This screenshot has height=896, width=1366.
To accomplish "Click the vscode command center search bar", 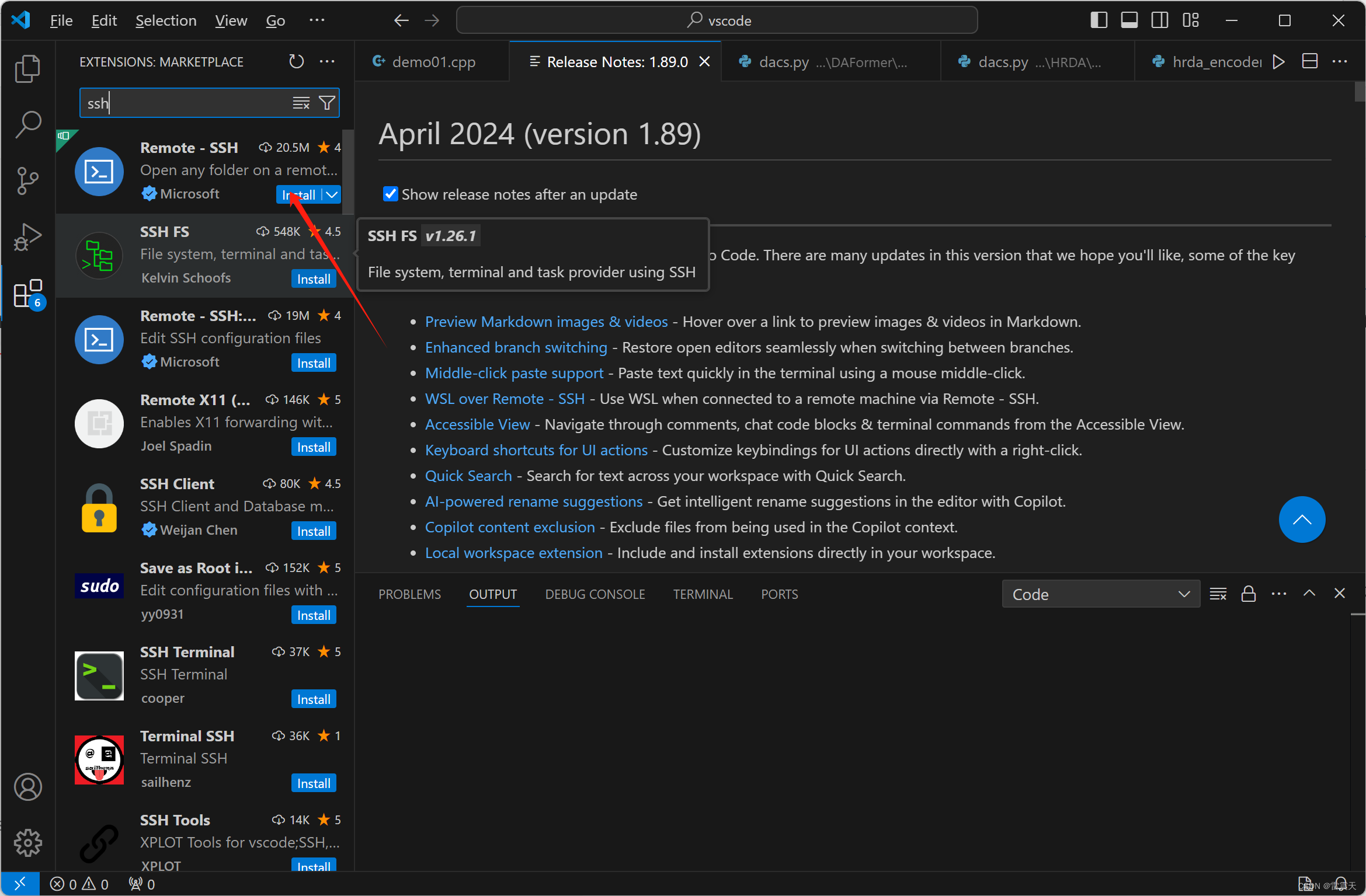I will 717,20.
